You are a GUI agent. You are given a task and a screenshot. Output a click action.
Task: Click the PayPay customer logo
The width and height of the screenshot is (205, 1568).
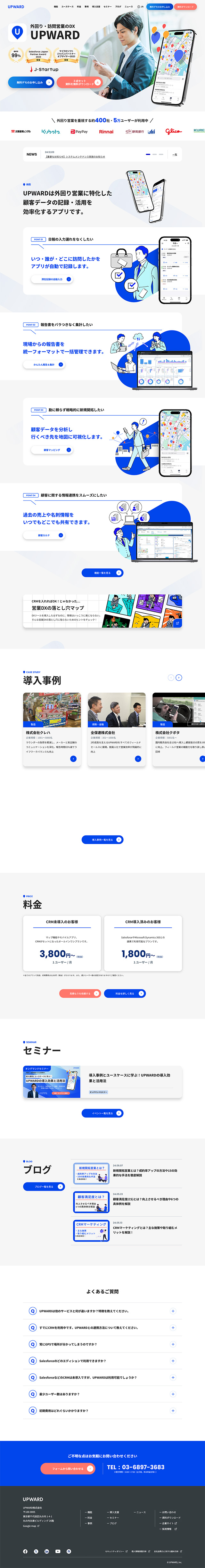click(x=79, y=132)
